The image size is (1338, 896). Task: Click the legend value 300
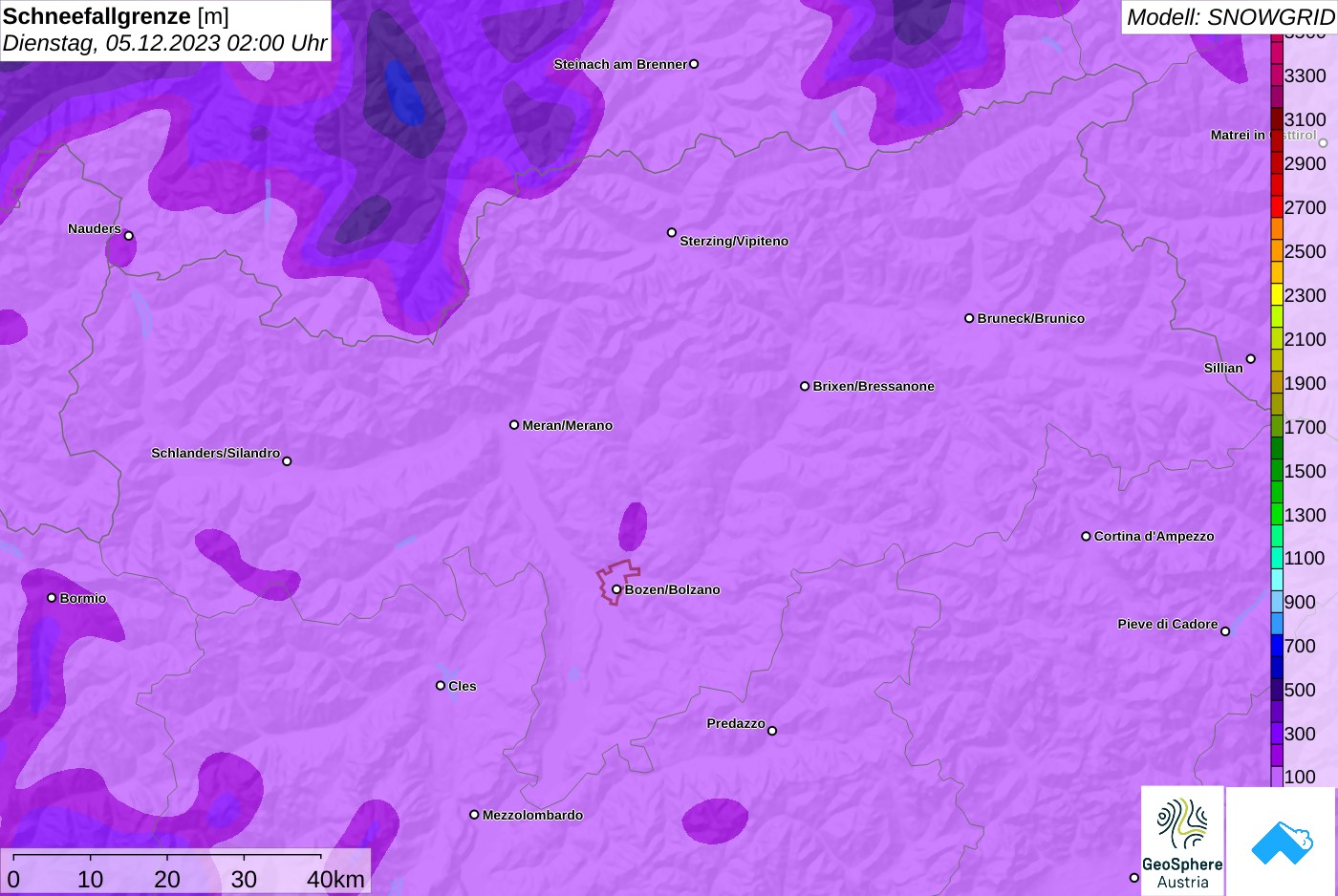(x=1300, y=734)
